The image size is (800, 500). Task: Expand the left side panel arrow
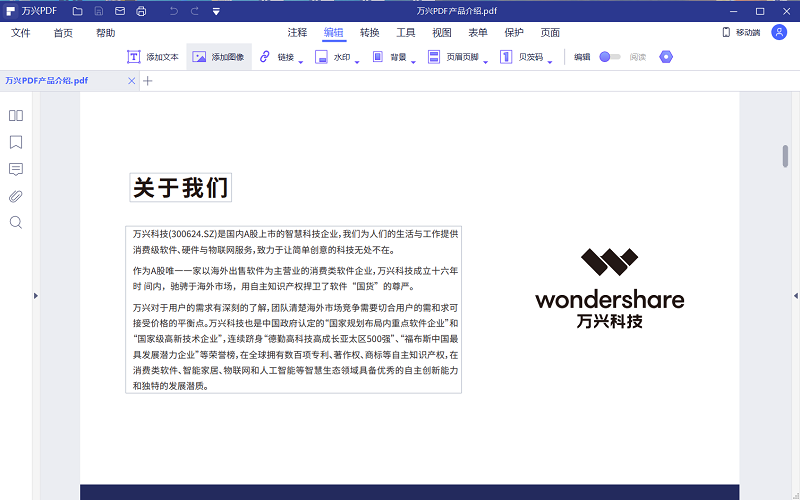36,295
